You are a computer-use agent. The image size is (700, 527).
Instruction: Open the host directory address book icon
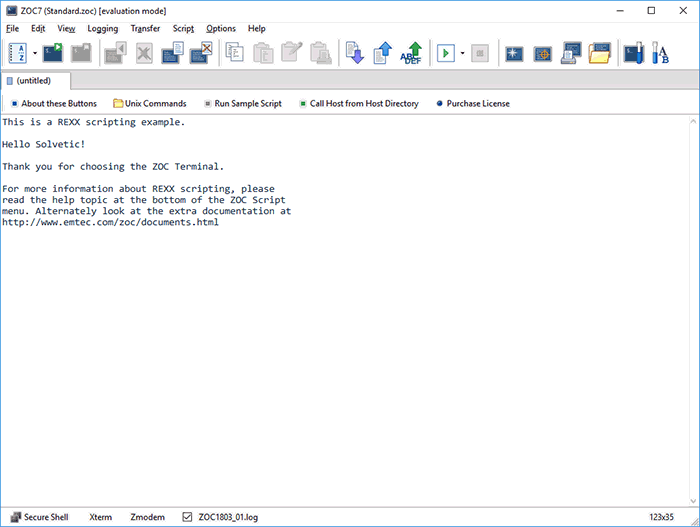[18, 53]
